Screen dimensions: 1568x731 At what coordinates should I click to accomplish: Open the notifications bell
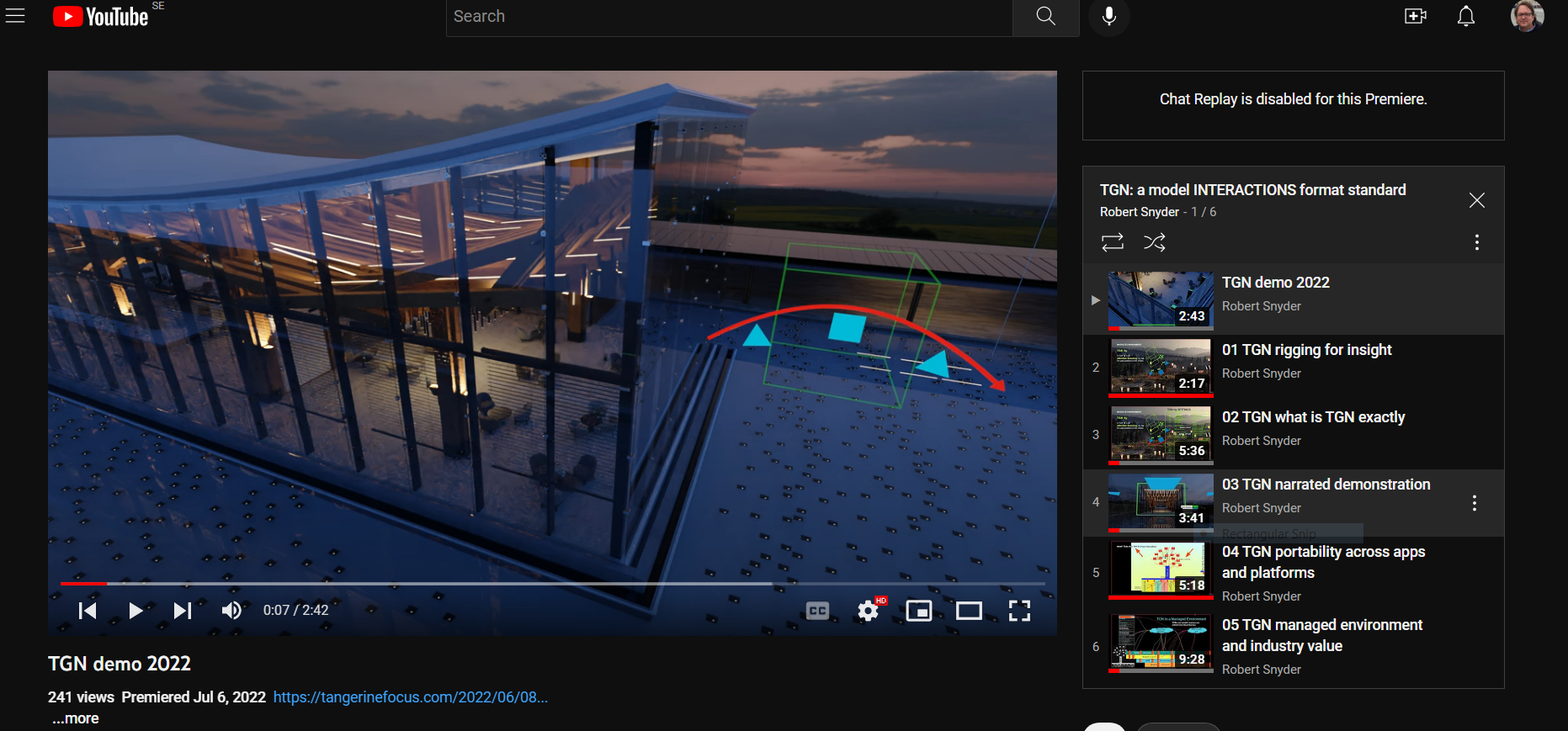(1465, 17)
